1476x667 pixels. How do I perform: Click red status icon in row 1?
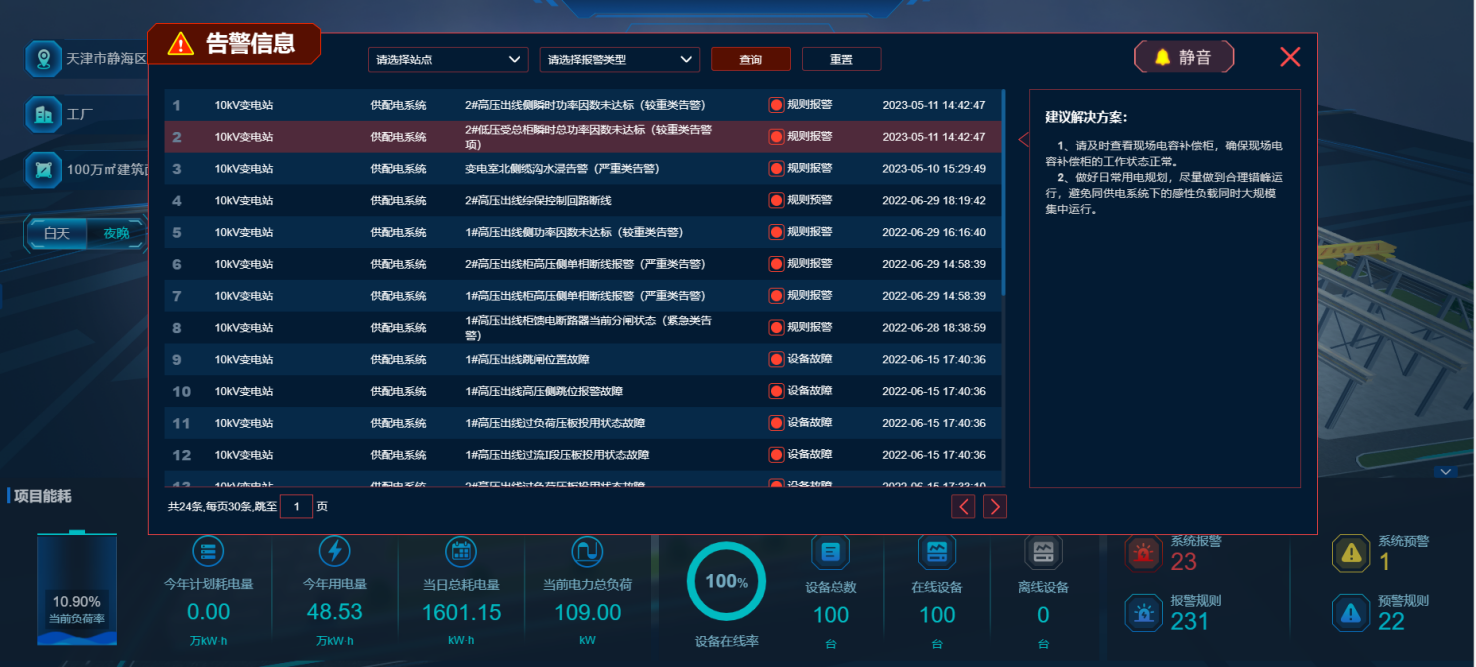pyautogui.click(x=776, y=105)
